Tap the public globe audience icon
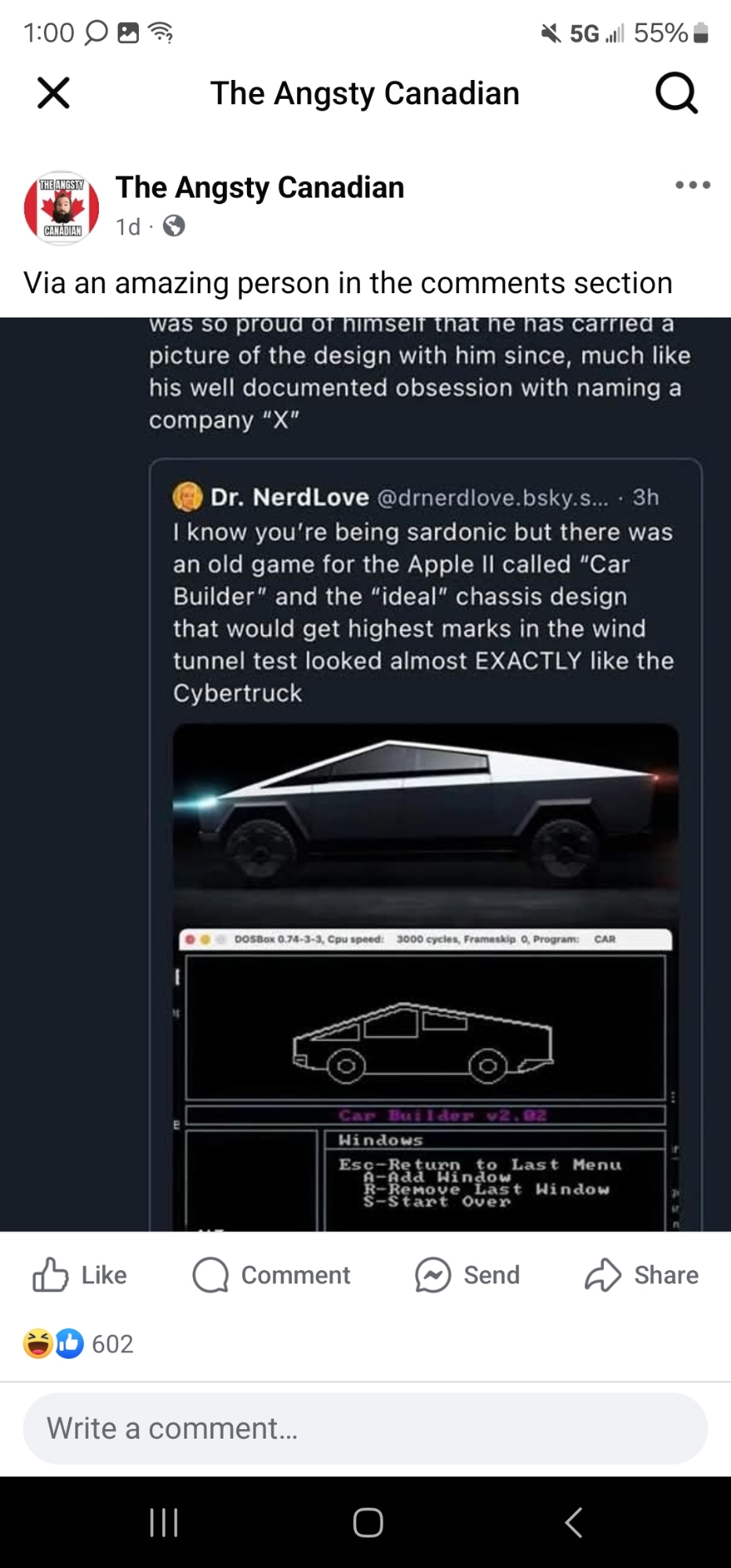 pos(173,227)
